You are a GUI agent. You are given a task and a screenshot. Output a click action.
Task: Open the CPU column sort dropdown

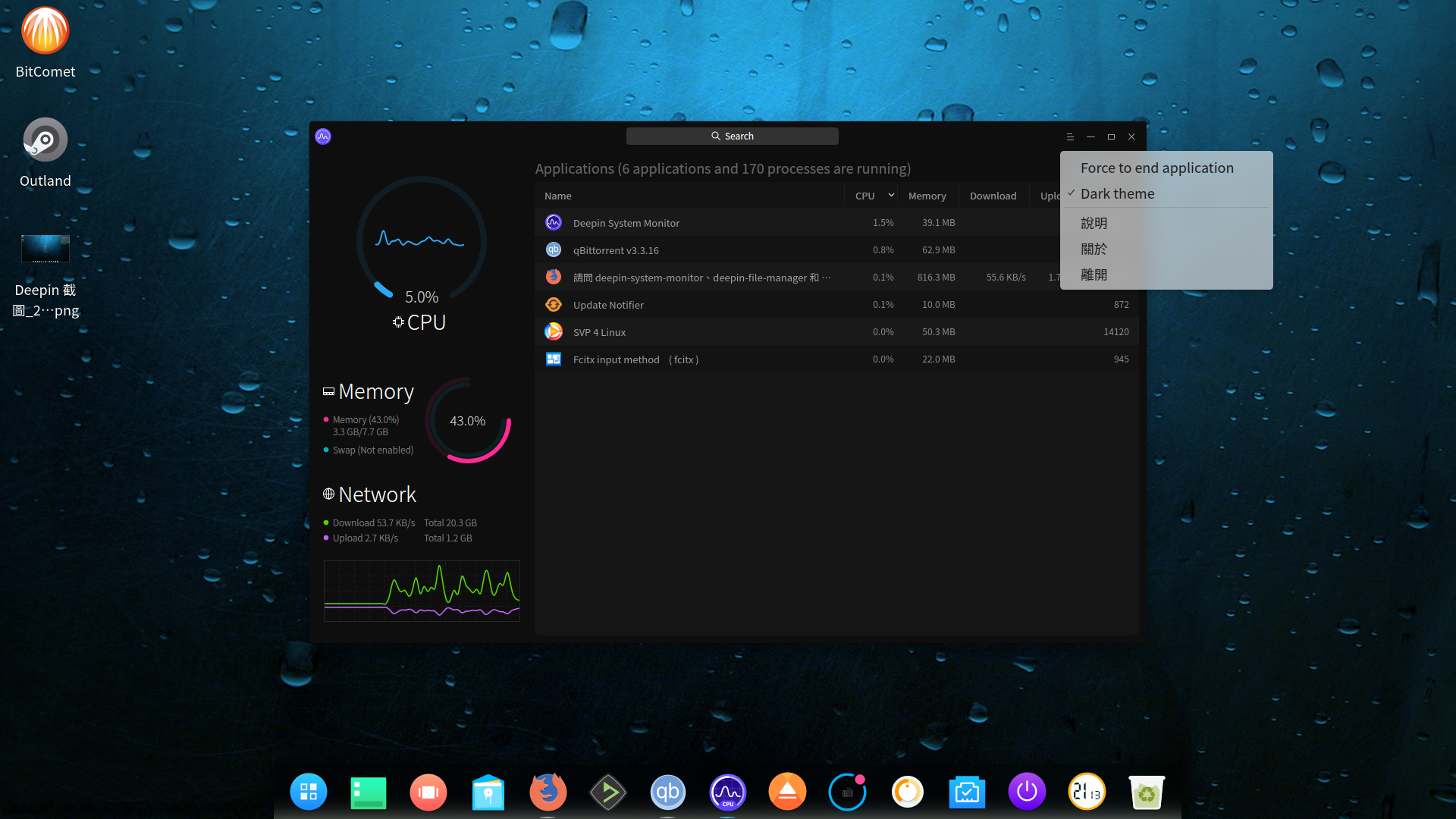point(893,195)
